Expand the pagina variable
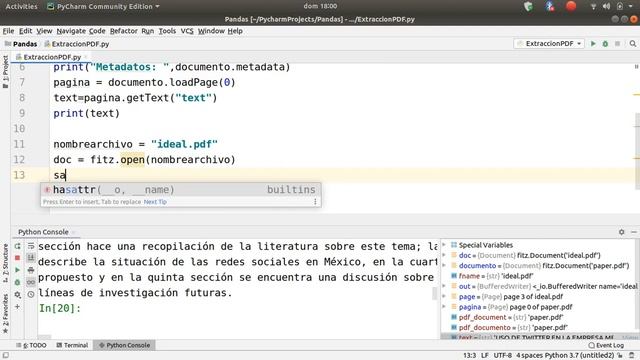 click(444, 307)
